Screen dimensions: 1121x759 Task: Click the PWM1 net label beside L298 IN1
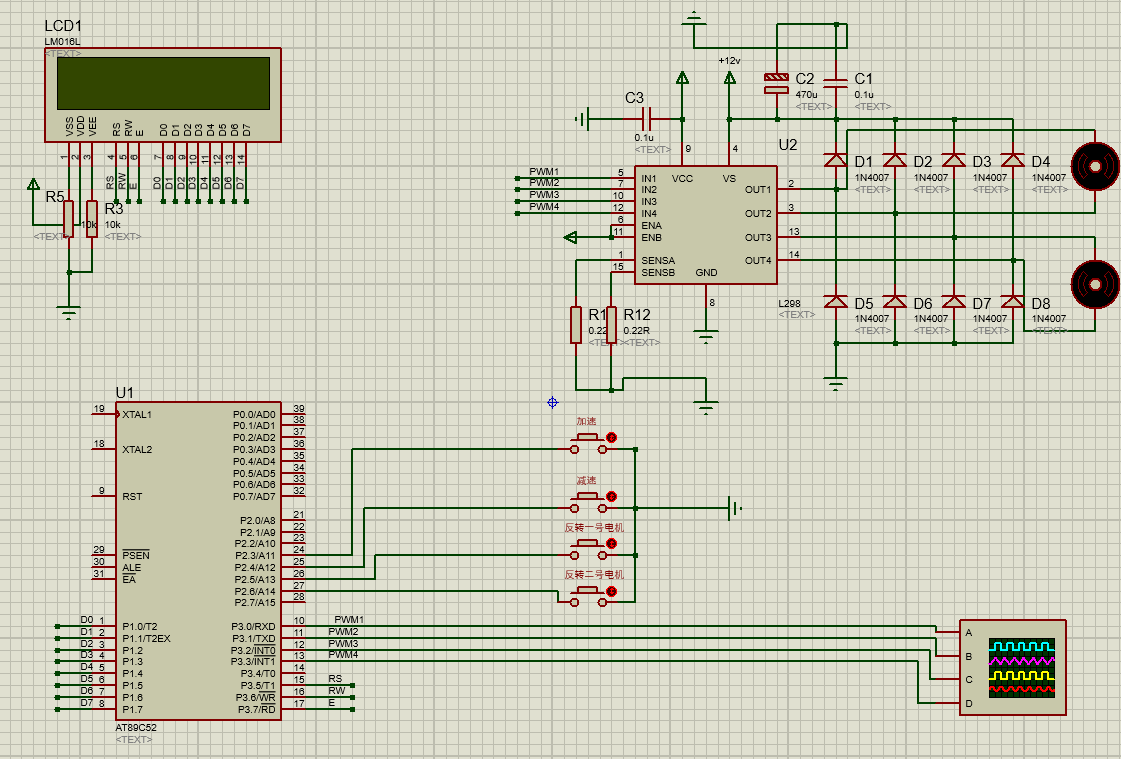point(544,172)
